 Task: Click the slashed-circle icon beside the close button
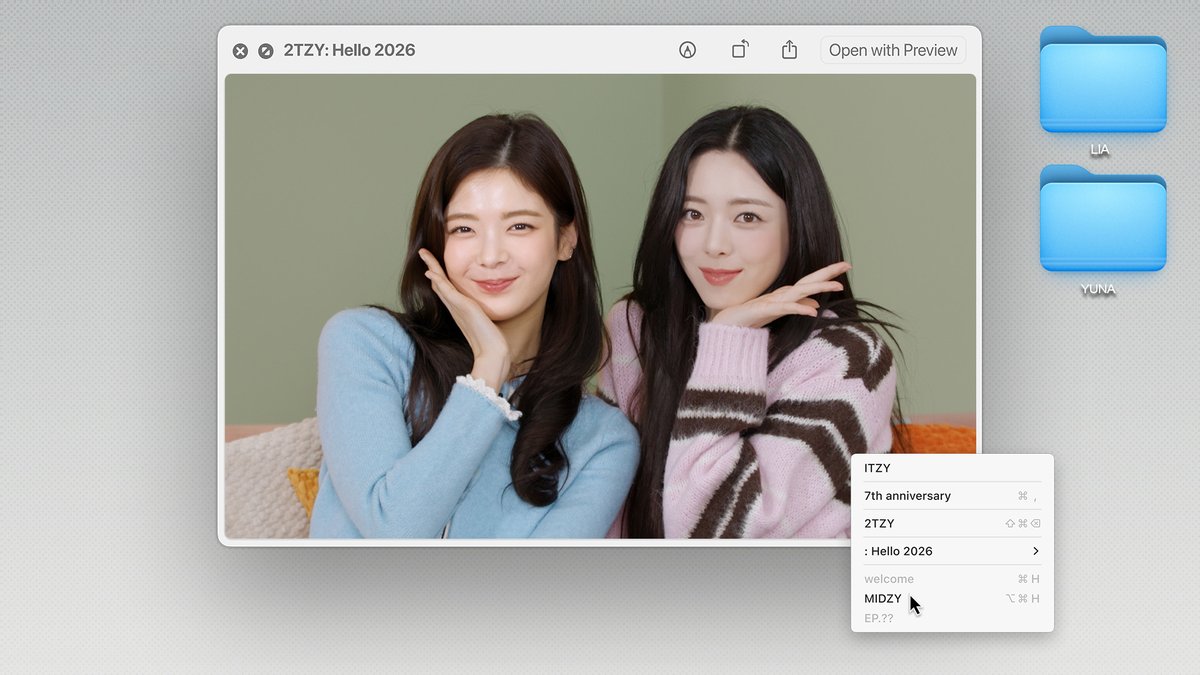coord(266,50)
